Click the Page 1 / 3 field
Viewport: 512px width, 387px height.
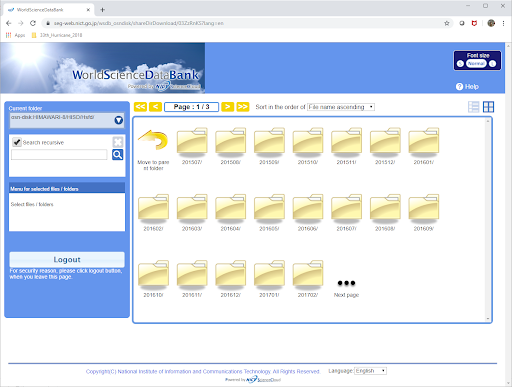click(191, 107)
